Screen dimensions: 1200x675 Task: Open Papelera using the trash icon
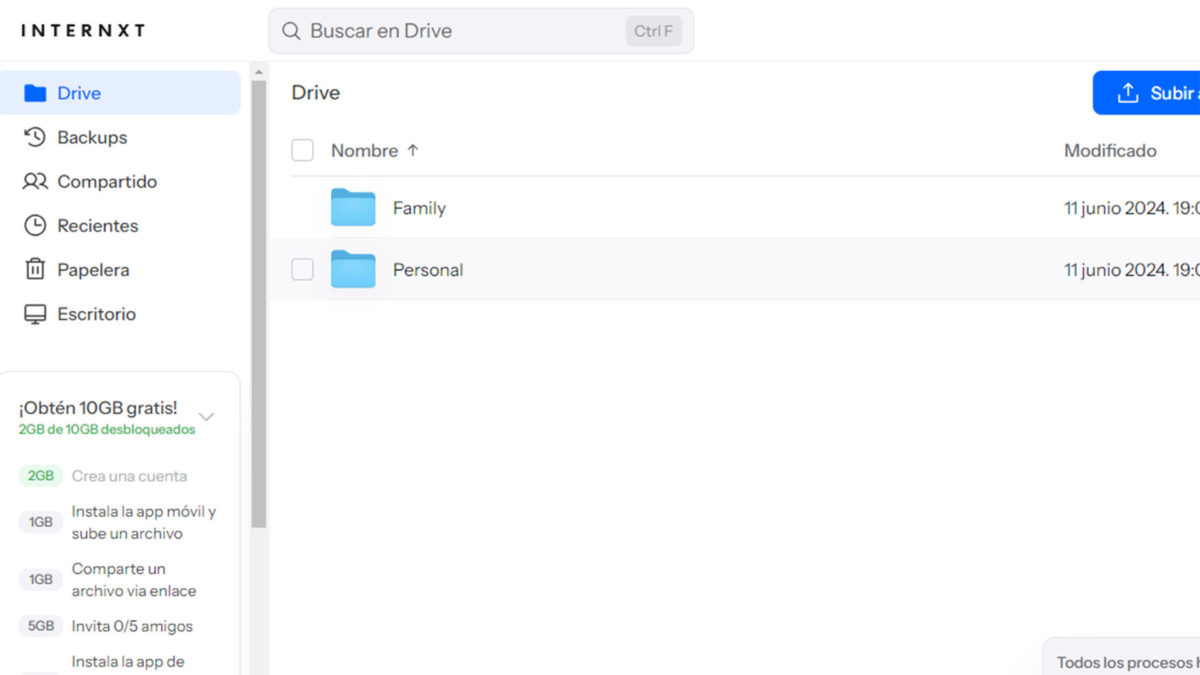pyautogui.click(x=35, y=270)
